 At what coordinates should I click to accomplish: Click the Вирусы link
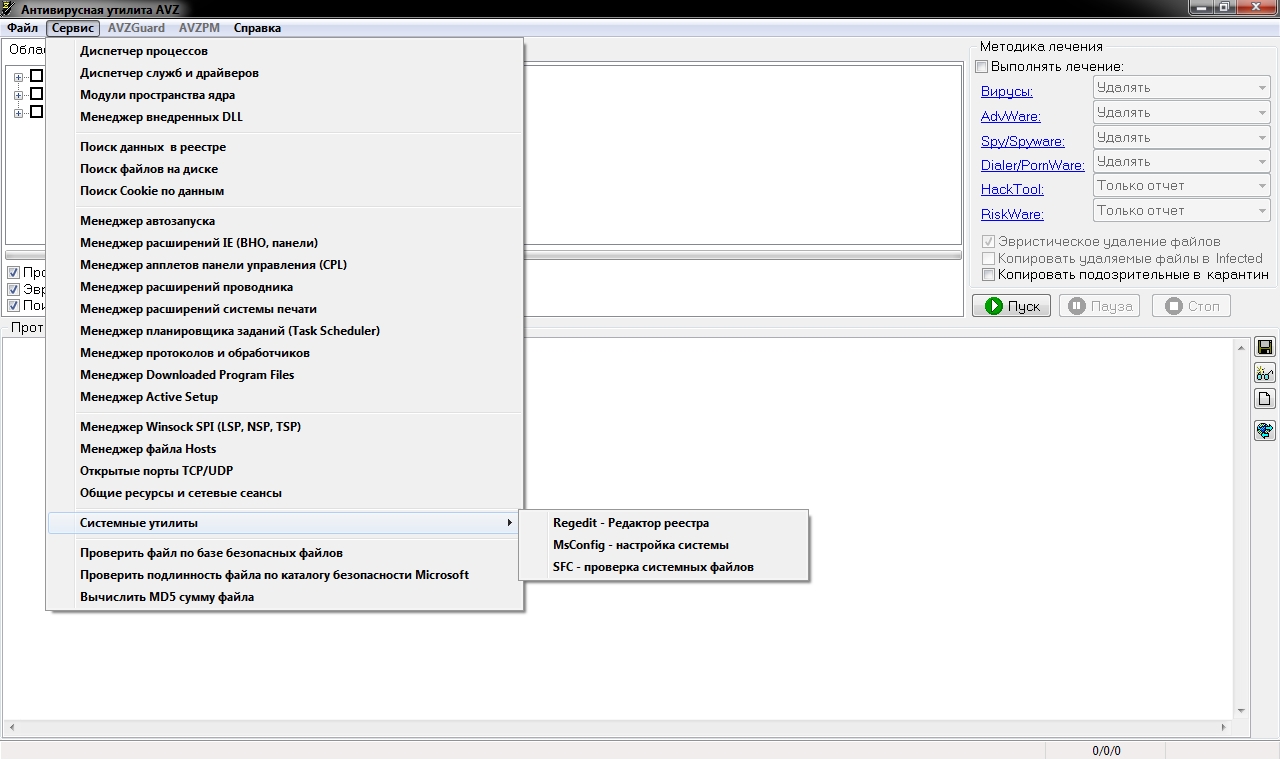(1007, 92)
